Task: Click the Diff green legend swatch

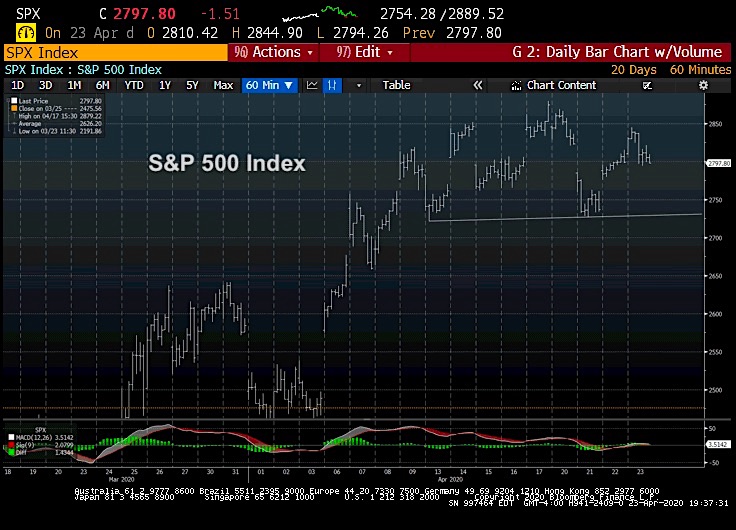Action: tap(11, 452)
